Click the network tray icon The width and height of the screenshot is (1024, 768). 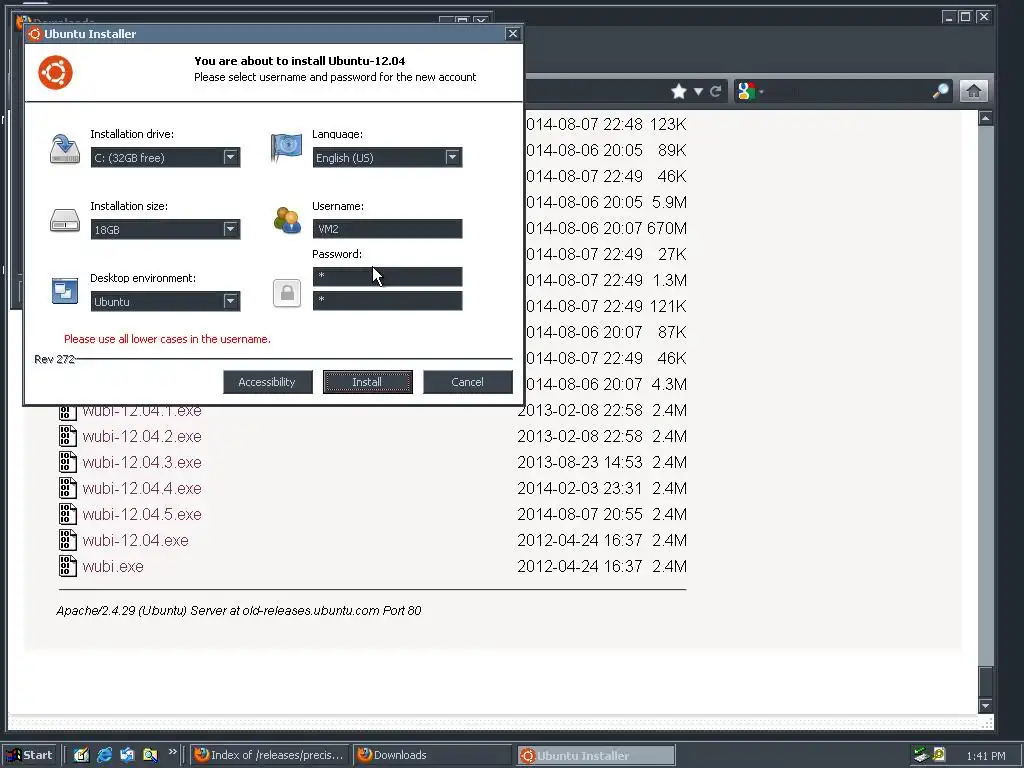click(x=921, y=755)
